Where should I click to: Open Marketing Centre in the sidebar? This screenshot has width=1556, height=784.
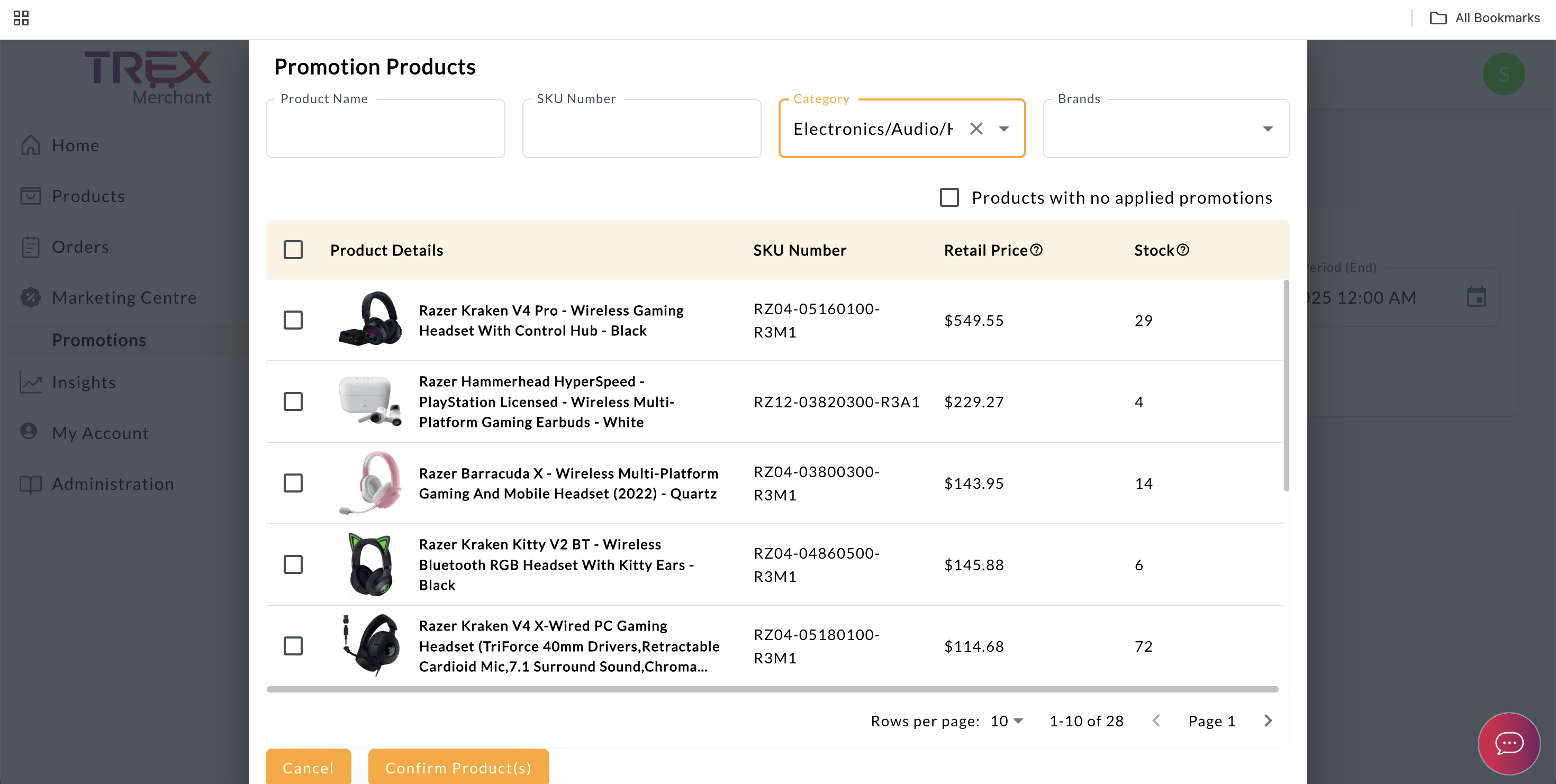click(124, 297)
